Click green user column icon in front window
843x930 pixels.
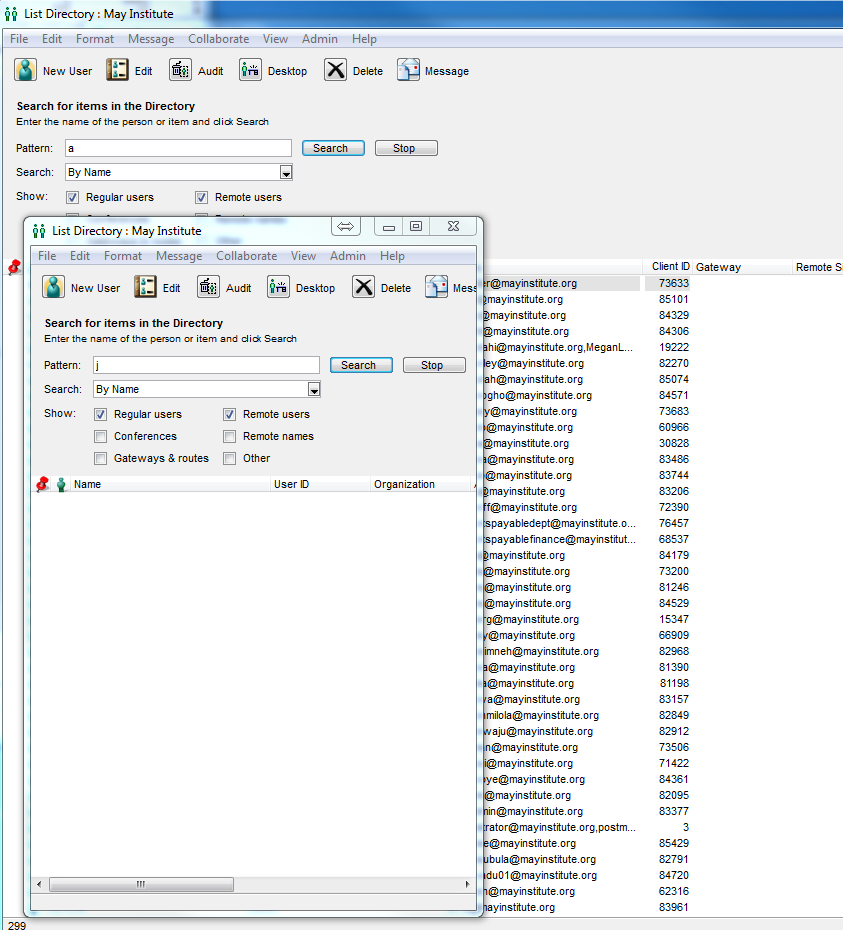coord(61,485)
